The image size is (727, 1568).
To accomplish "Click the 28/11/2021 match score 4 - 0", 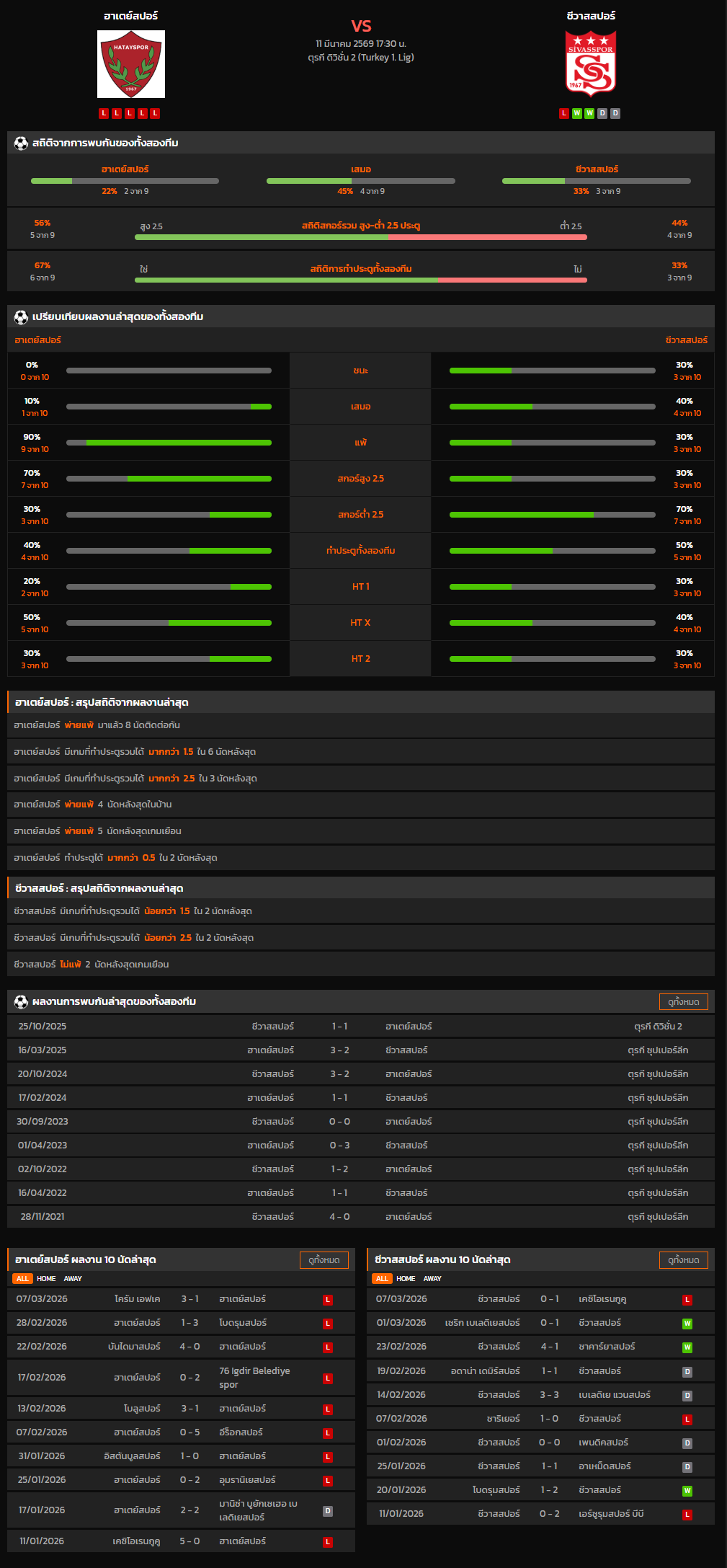I will point(339,1217).
